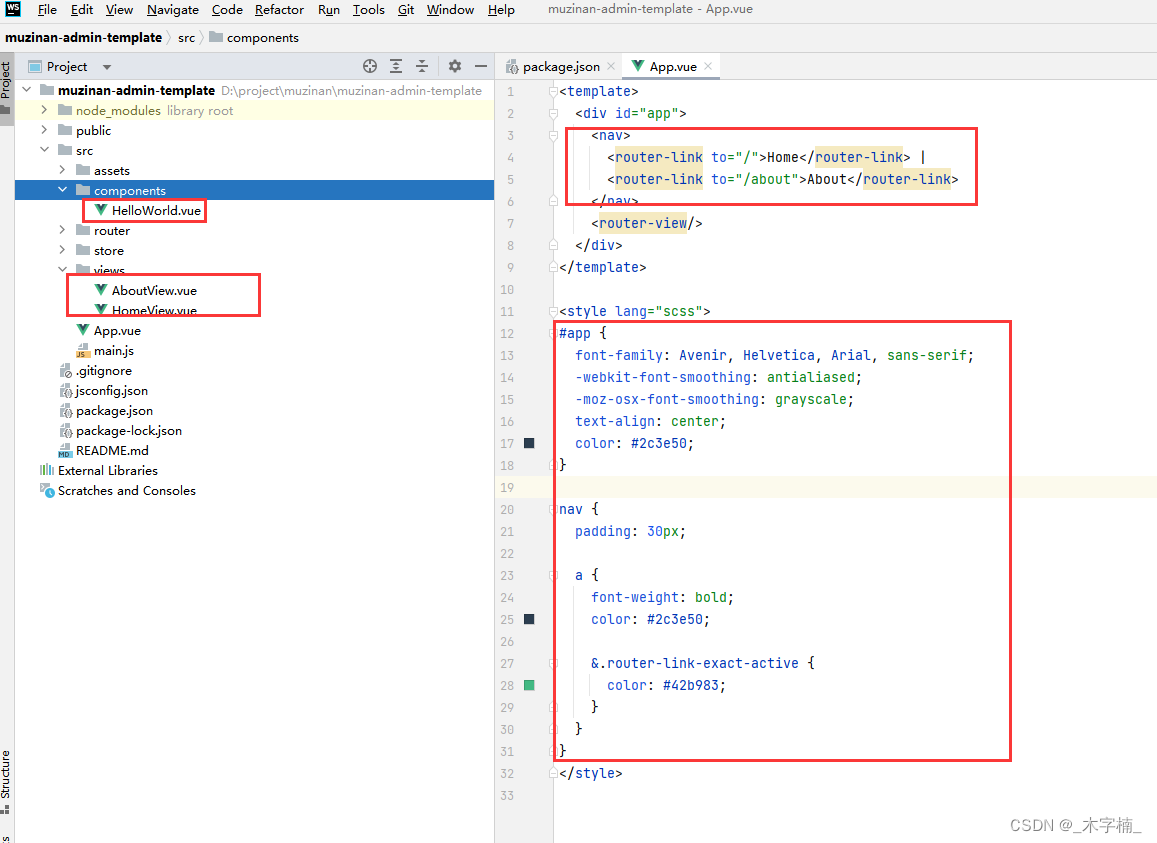Click the WebStorm logo icon
This screenshot has height=843, width=1157.
pos(13,9)
